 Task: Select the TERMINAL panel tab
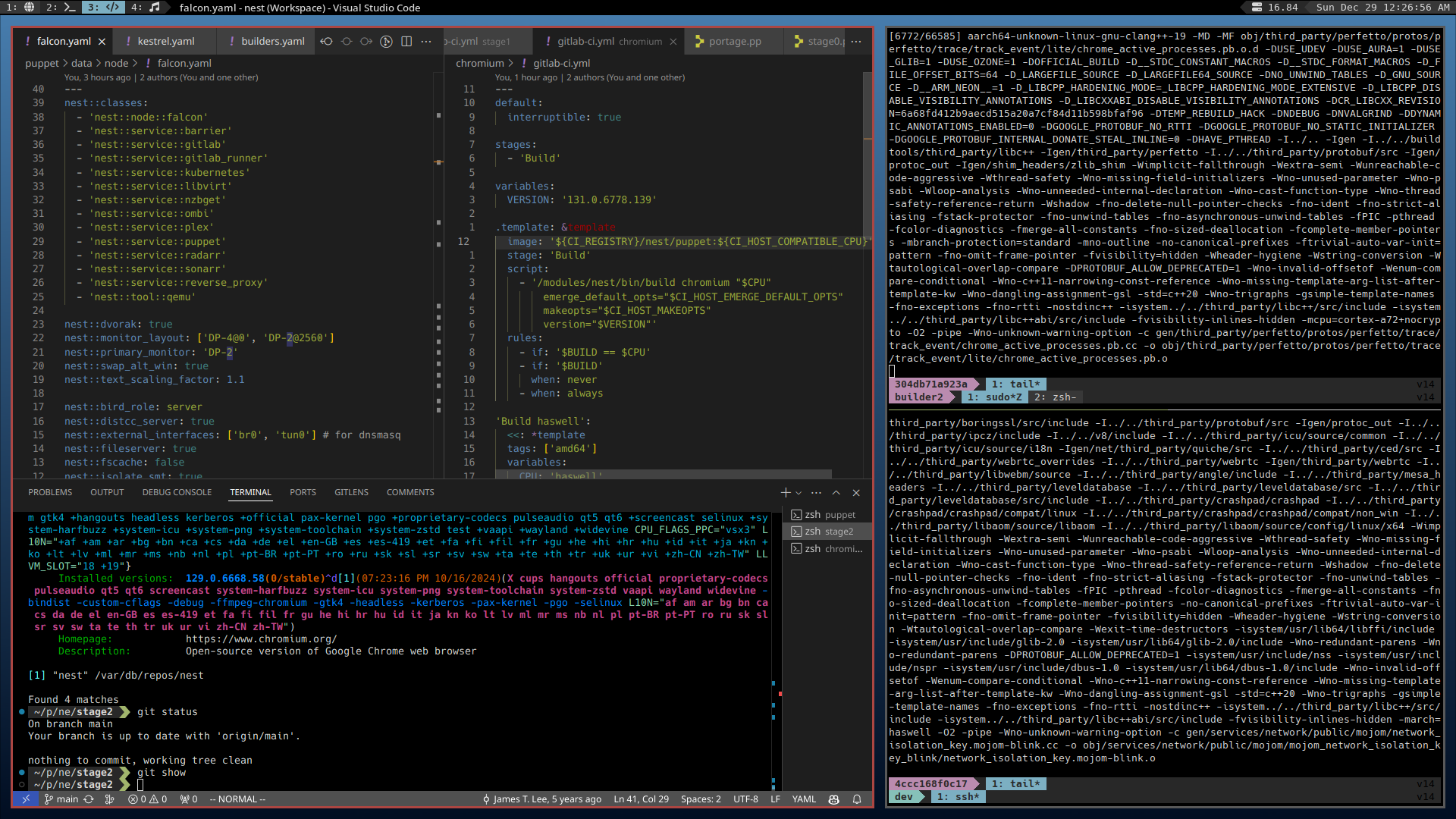click(250, 493)
